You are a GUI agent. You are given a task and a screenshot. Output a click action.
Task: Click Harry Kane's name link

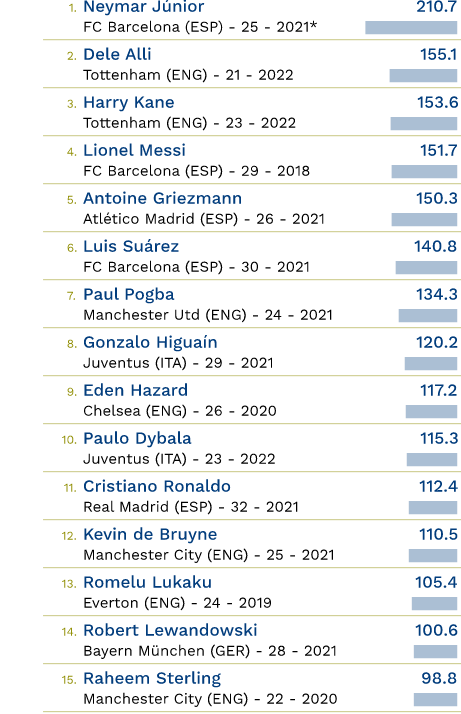pyautogui.click(x=128, y=102)
